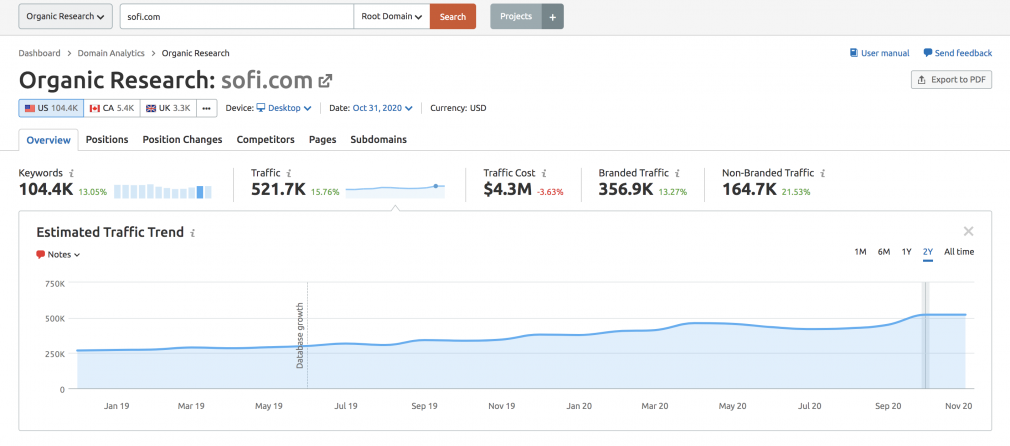Click the highlighted date marker on chart
The width and height of the screenshot is (1010, 446).
926,335
